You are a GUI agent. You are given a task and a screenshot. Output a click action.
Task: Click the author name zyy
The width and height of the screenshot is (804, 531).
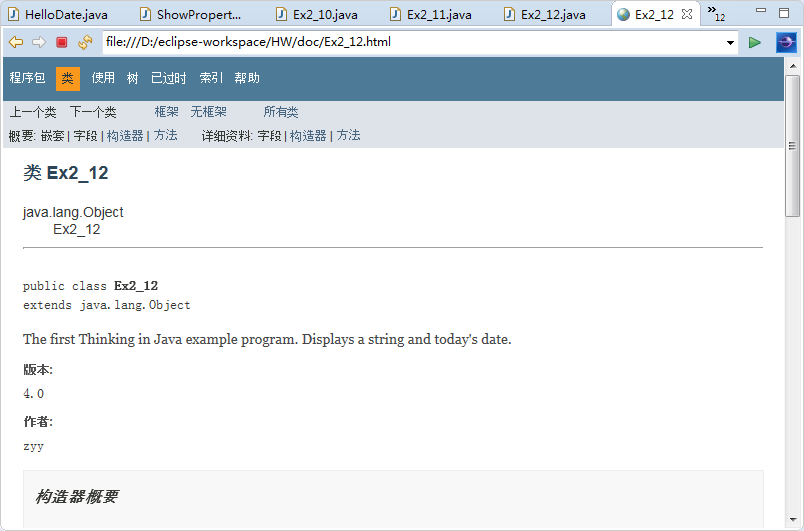pyautogui.click(x=33, y=446)
